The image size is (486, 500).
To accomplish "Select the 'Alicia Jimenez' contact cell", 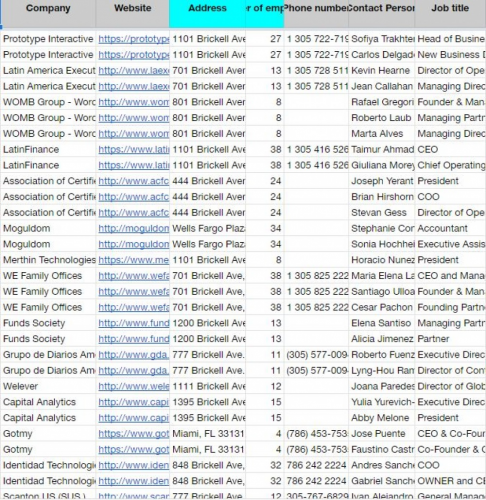I will click(x=382, y=339).
